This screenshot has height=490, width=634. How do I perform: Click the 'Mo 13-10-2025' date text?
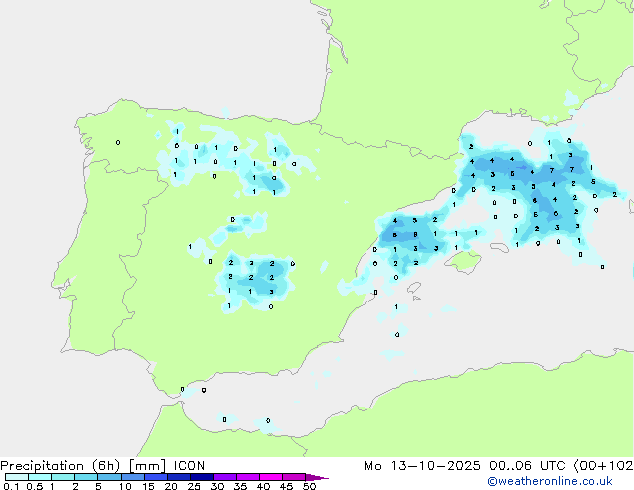point(422,466)
